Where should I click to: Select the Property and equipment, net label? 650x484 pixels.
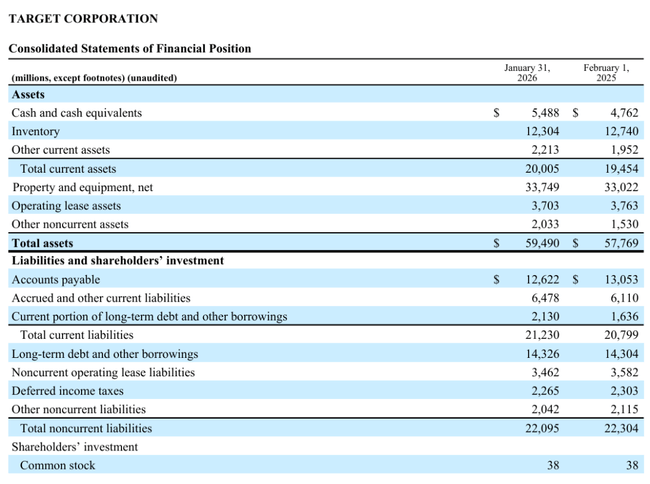point(82,187)
